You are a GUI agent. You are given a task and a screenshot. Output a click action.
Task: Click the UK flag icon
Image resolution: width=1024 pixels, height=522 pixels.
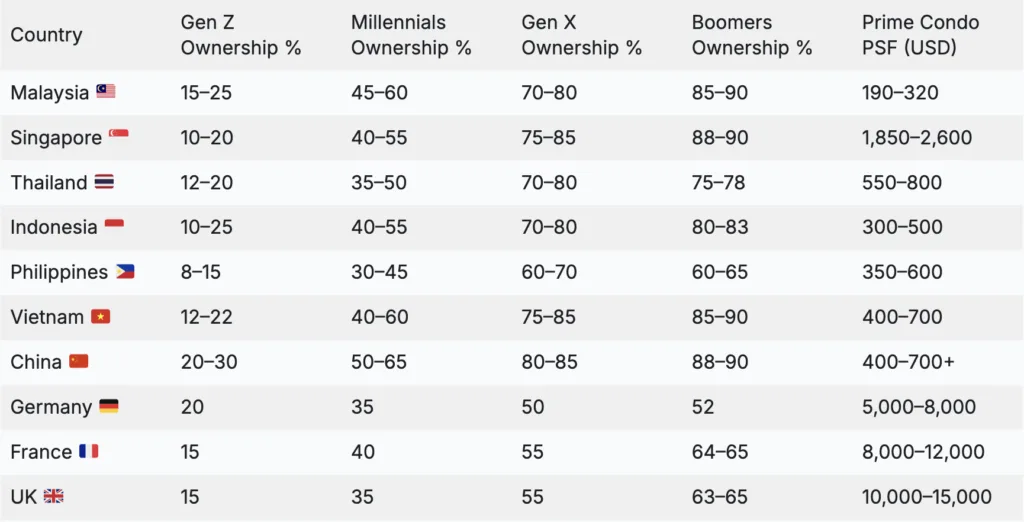pos(54,496)
